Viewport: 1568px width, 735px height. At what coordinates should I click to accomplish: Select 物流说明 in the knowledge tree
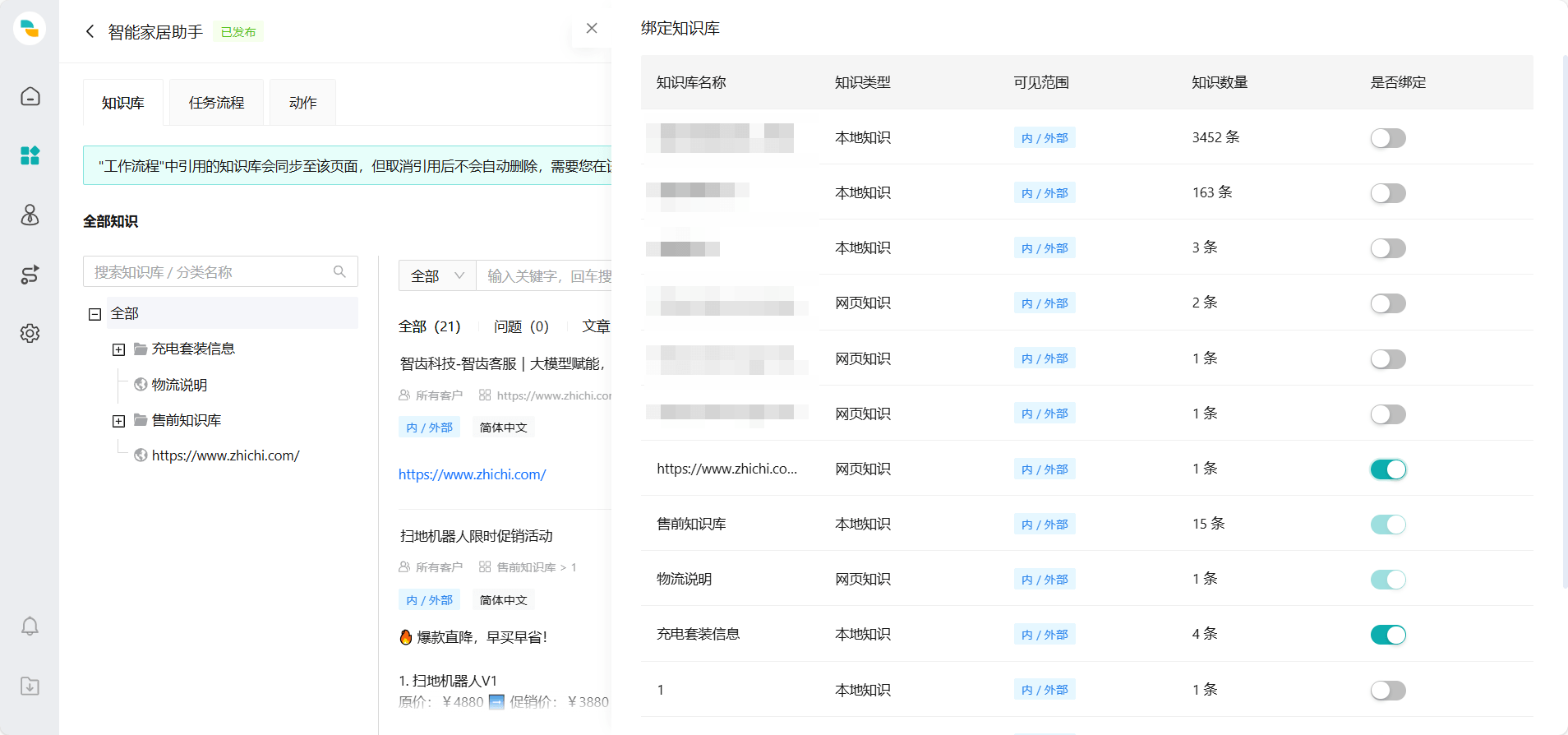(x=179, y=385)
